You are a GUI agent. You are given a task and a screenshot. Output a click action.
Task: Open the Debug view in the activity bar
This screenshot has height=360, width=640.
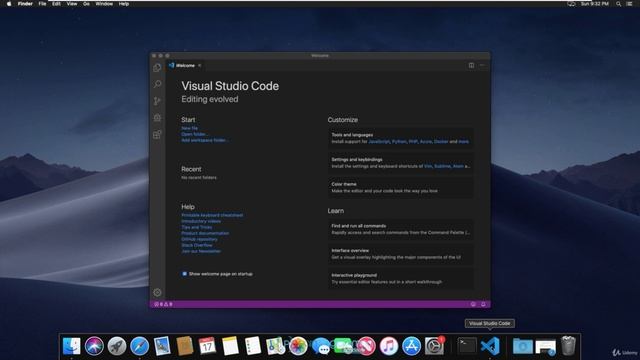coord(157,118)
